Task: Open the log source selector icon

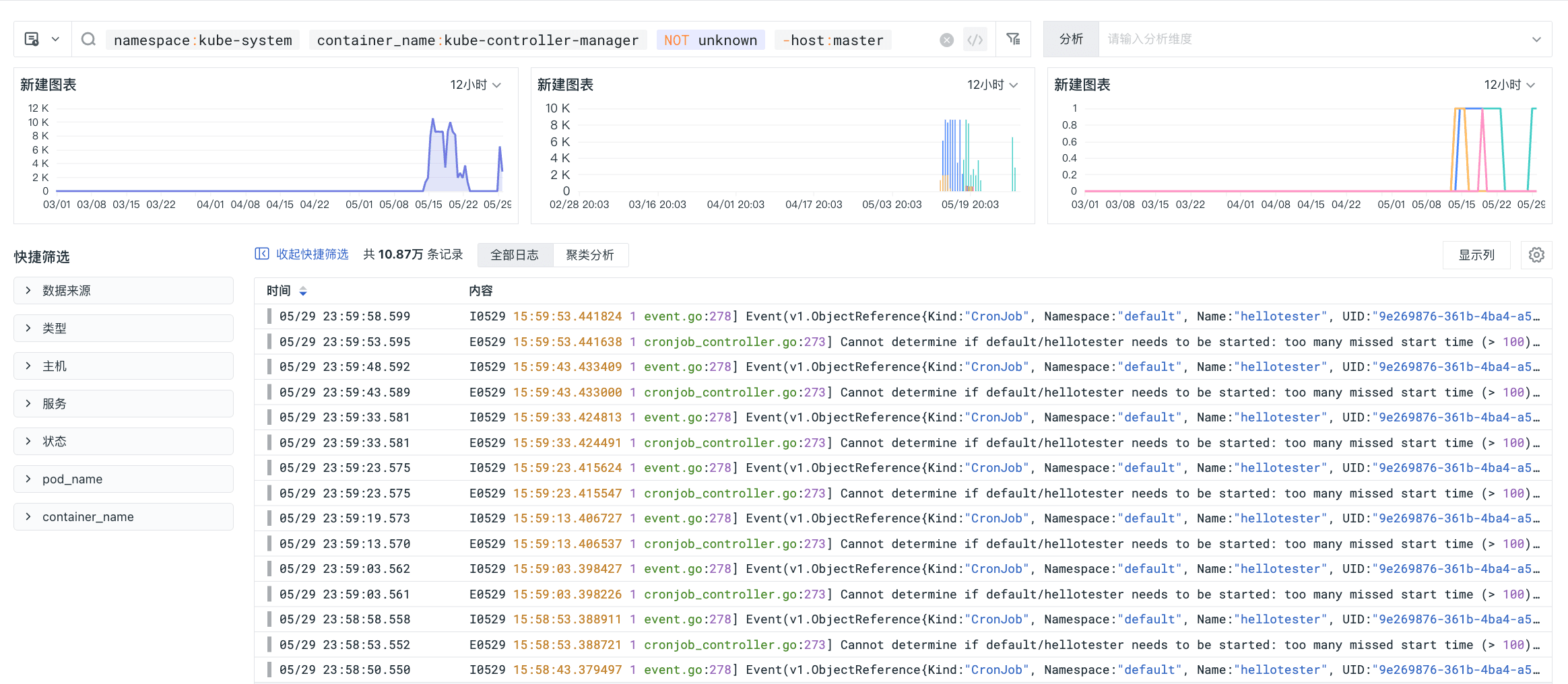Action: pos(32,39)
